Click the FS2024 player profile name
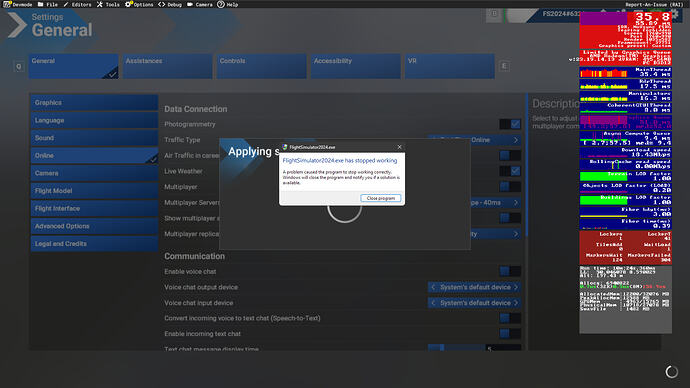This screenshot has width=690, height=388. coord(560,14)
